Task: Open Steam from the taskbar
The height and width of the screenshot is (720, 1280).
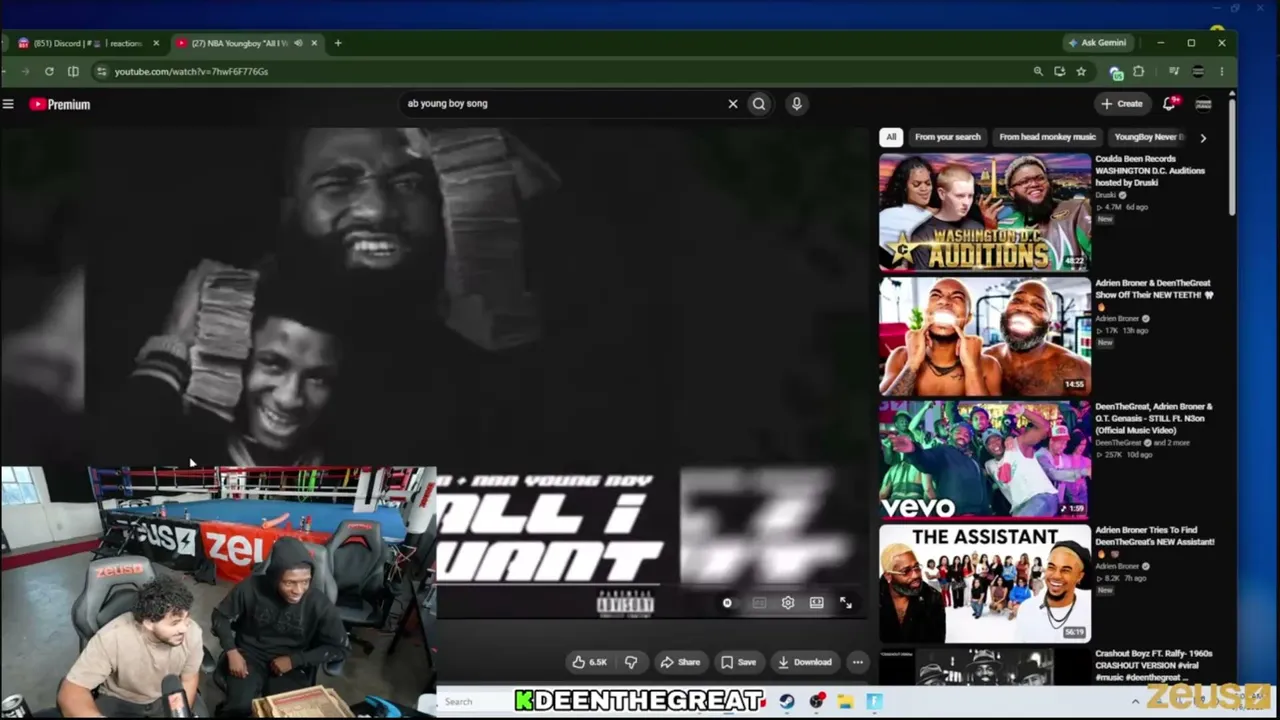Action: point(787,702)
